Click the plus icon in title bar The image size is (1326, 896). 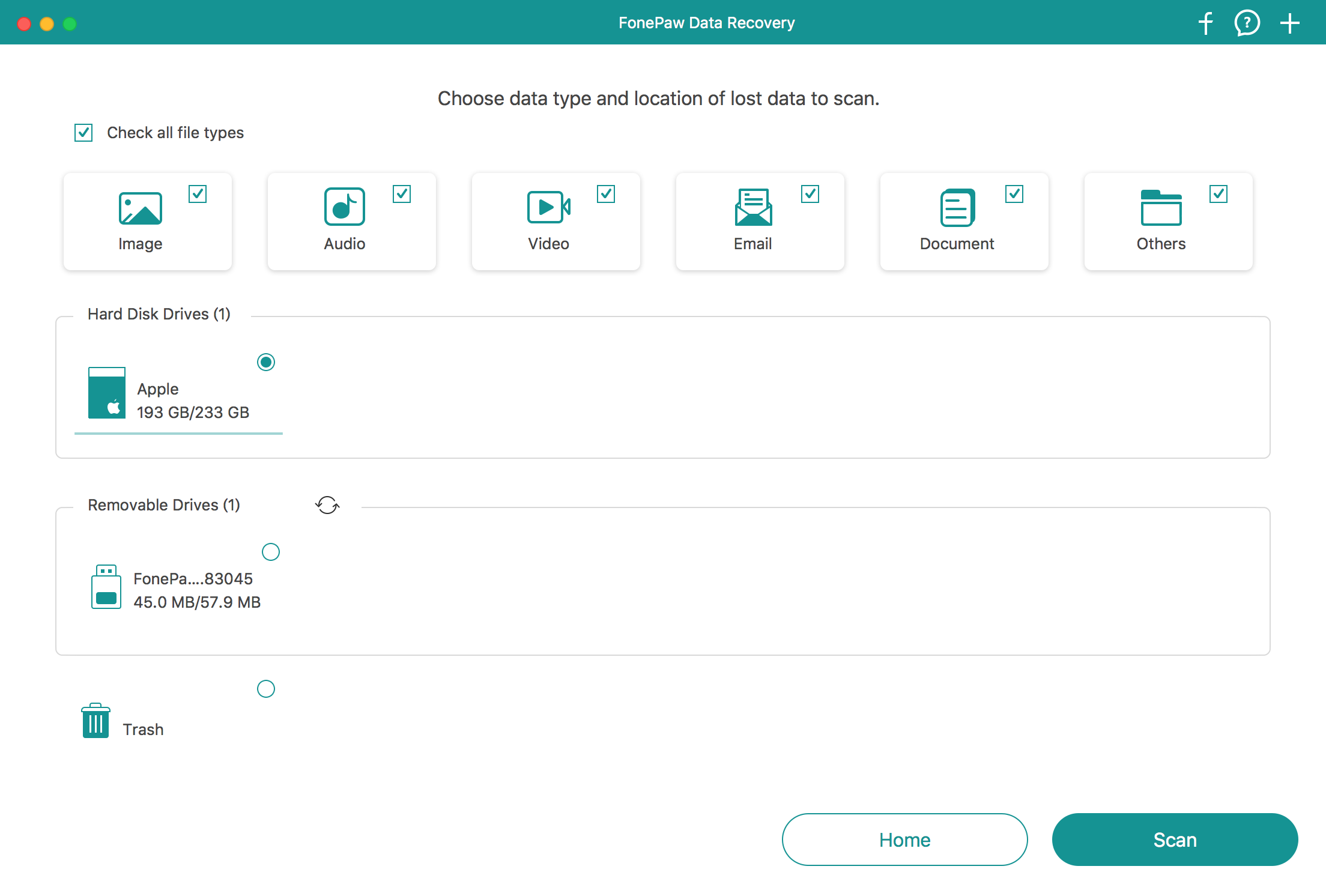[x=1289, y=23]
